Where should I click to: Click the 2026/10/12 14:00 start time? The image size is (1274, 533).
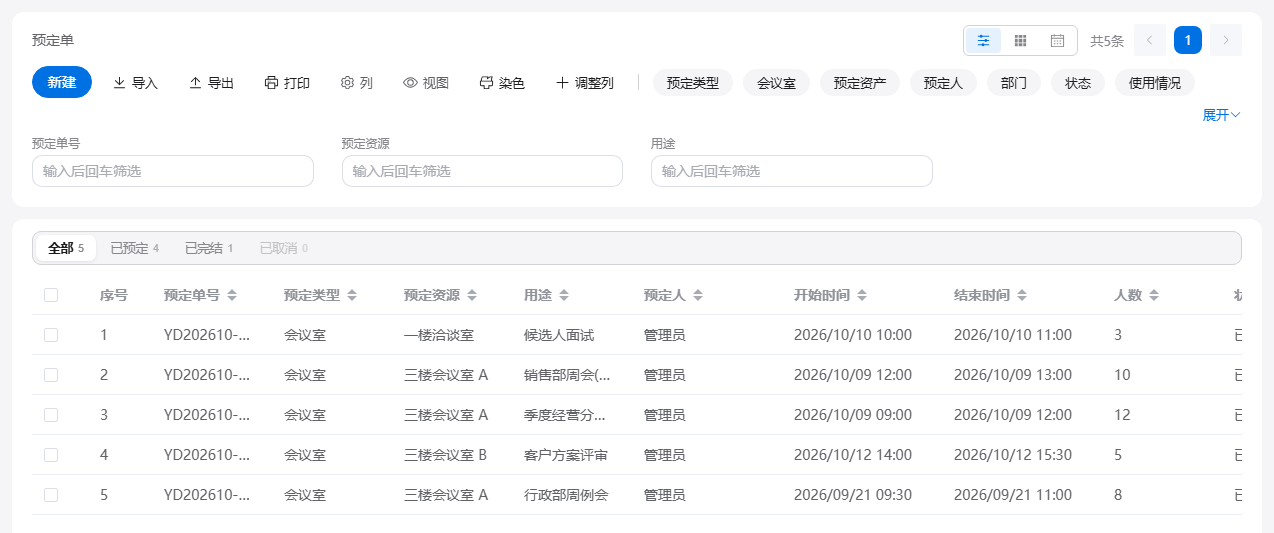click(853, 455)
